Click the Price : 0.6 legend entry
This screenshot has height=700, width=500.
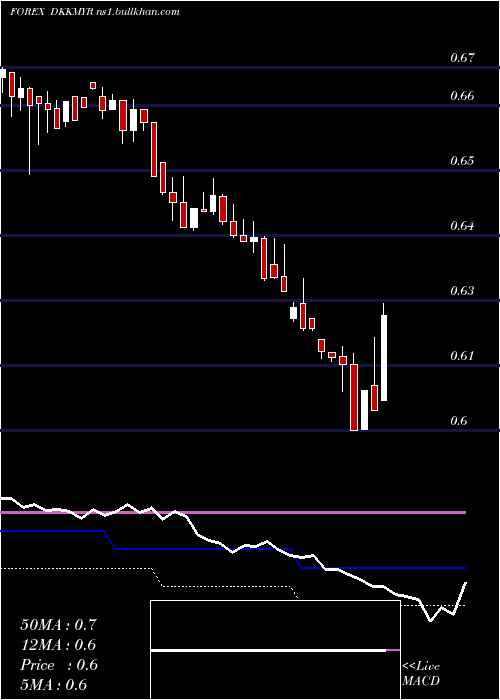pos(58,665)
